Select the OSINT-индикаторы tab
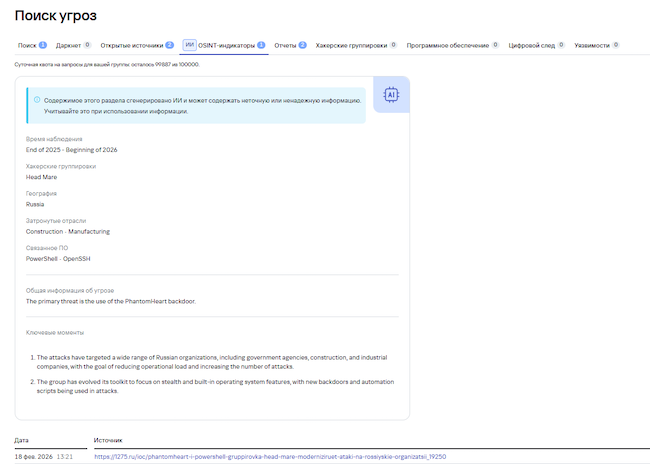This screenshot has height=464, width=650. [x=226, y=45]
